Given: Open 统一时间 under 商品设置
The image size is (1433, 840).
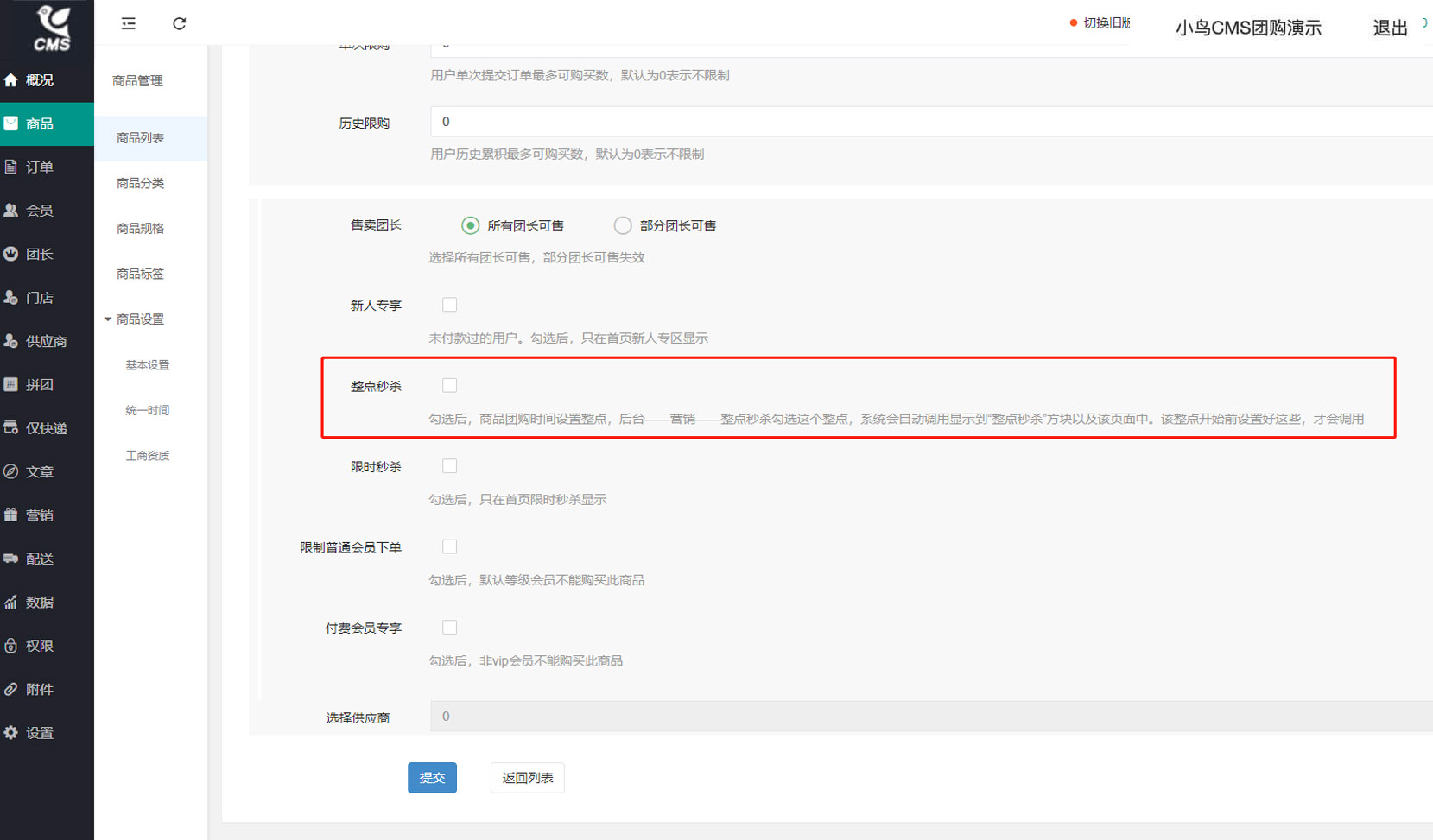Looking at the screenshot, I should [x=148, y=410].
